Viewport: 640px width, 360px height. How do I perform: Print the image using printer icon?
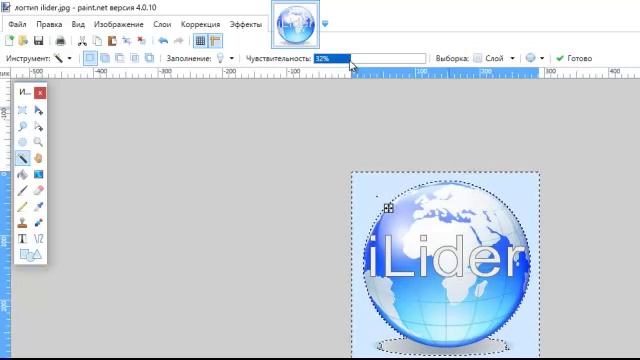click(x=60, y=40)
